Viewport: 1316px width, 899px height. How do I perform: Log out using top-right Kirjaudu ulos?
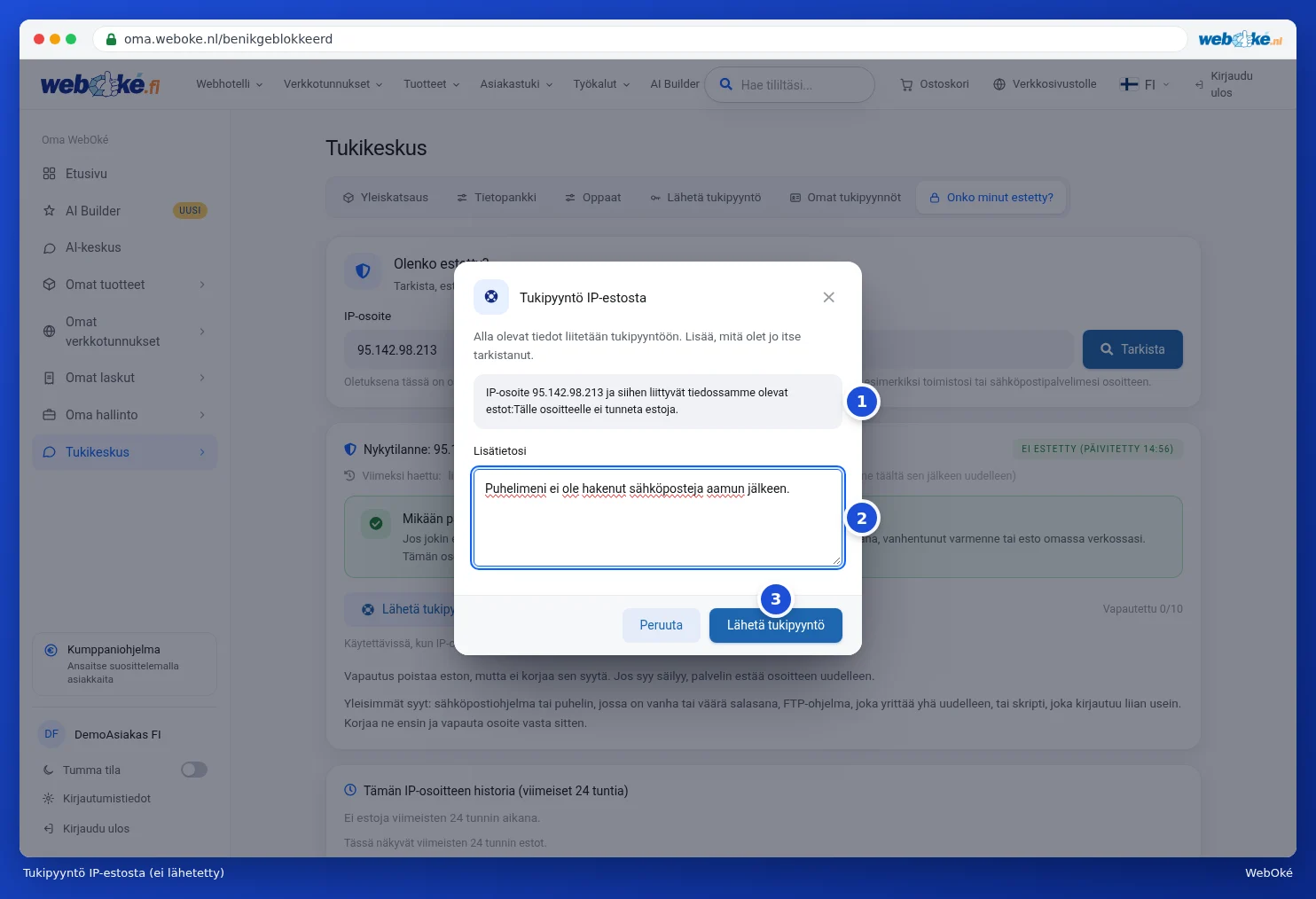tap(1225, 84)
